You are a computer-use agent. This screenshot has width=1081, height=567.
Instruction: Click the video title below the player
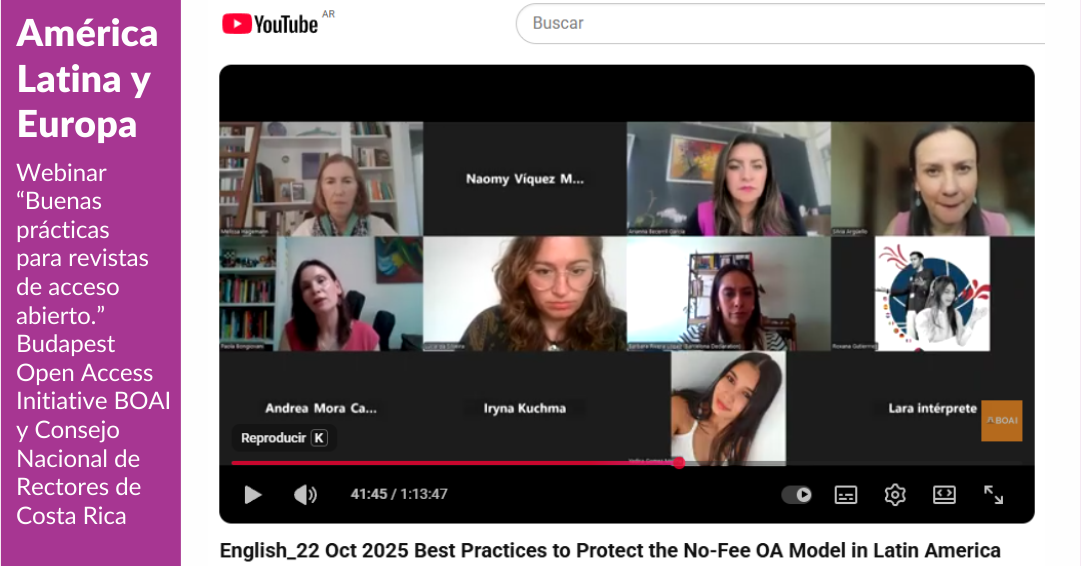click(x=610, y=550)
